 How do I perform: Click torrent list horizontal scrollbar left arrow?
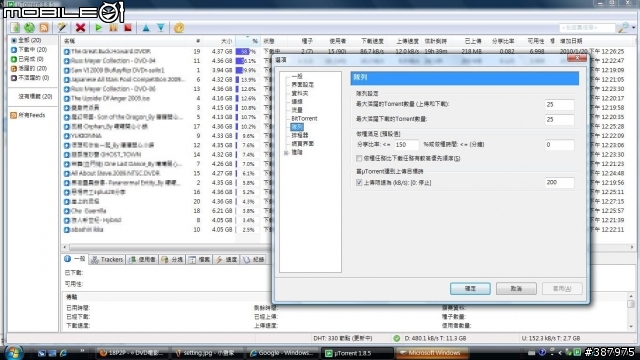[x=65, y=247]
